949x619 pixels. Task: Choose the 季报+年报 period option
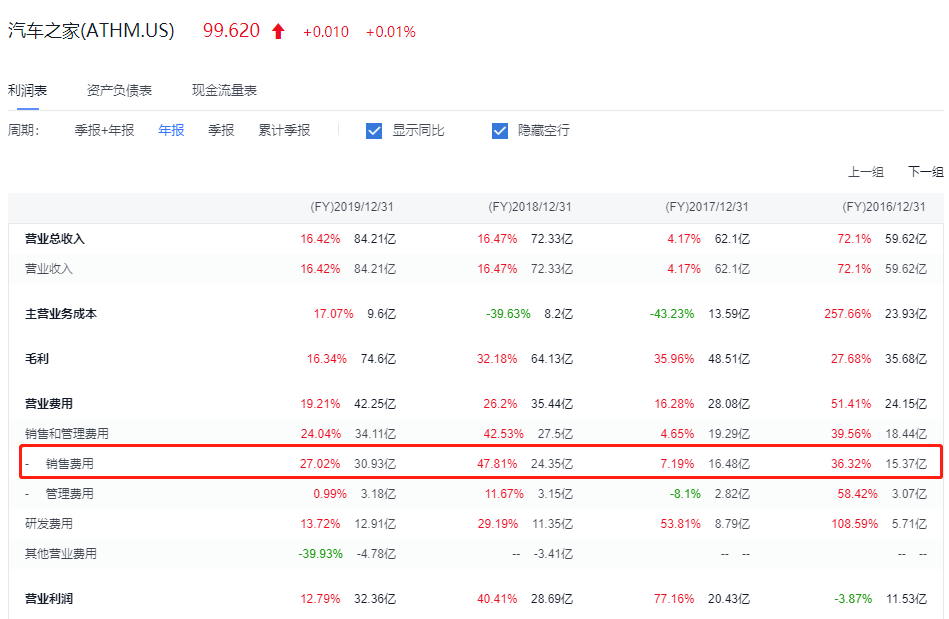(x=104, y=130)
